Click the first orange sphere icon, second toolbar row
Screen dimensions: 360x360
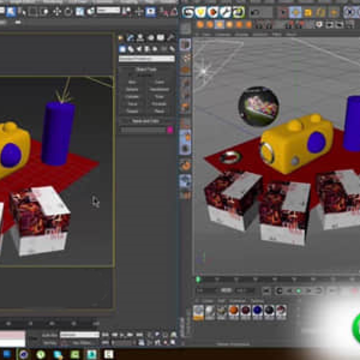pyautogui.click(x=200, y=24)
